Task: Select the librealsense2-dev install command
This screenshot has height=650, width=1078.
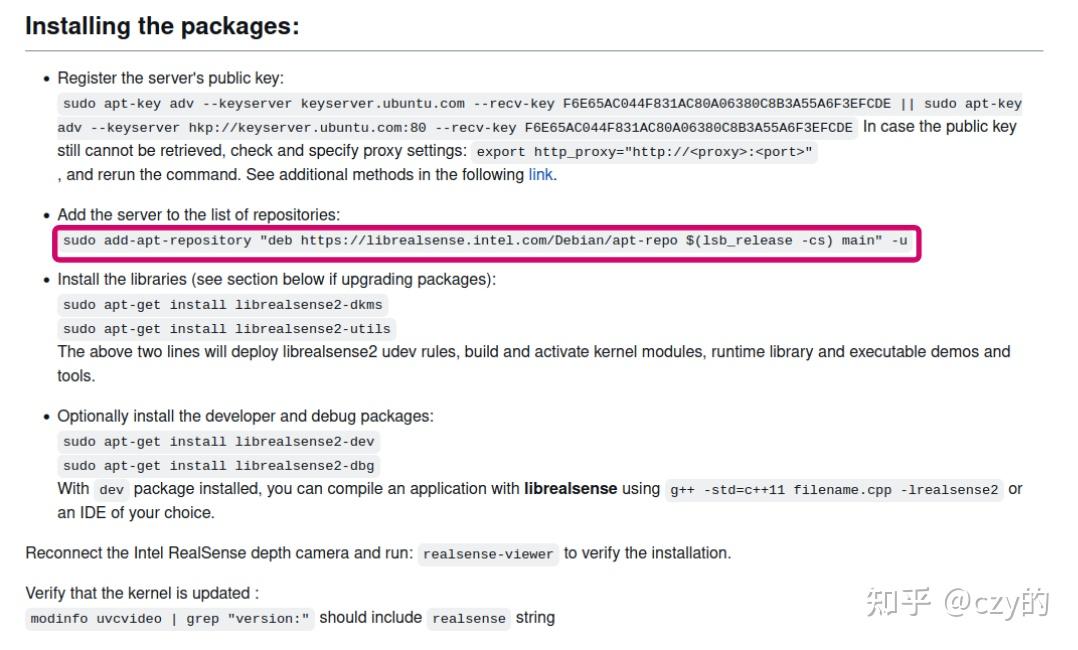Action: coord(219,442)
